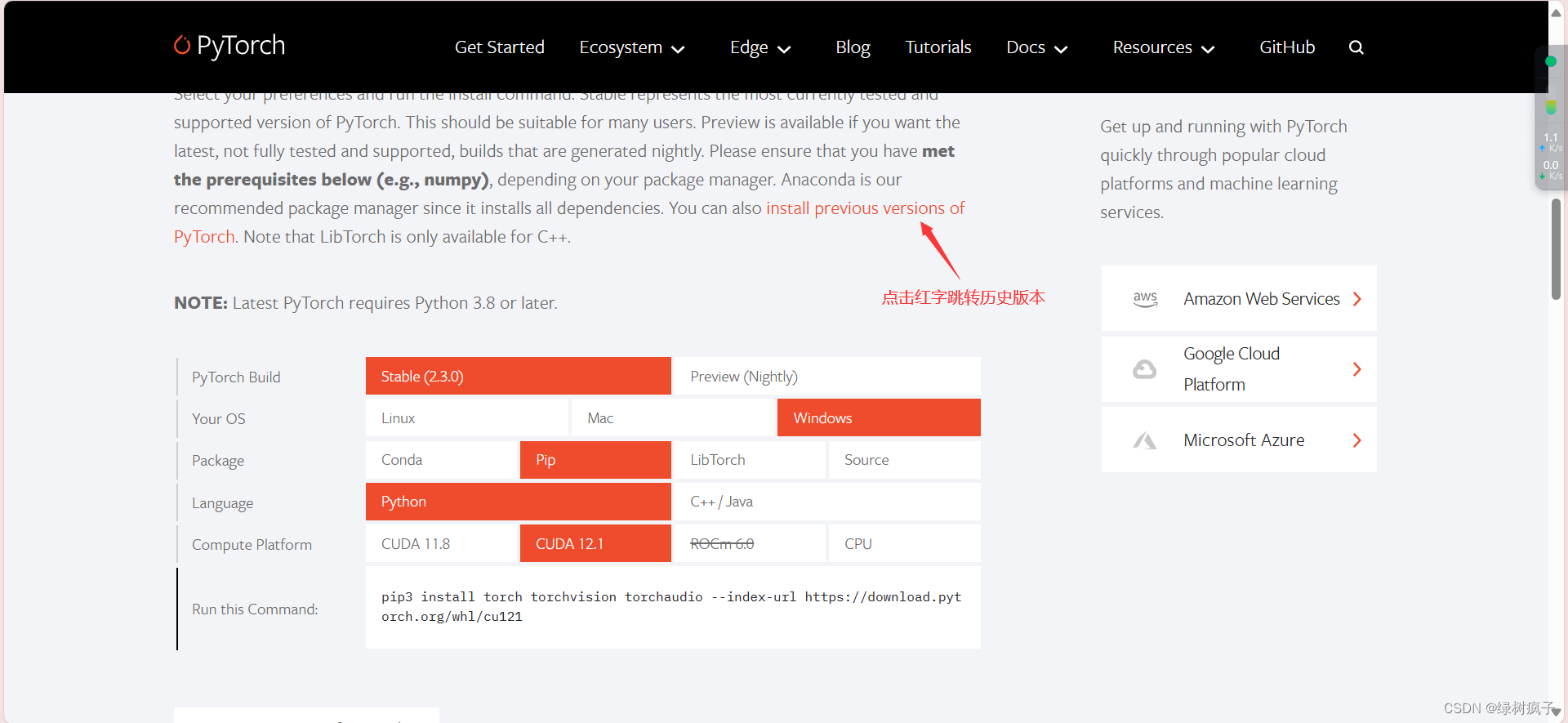Choose Mac as your OS
The image size is (1568, 723).
tap(673, 417)
